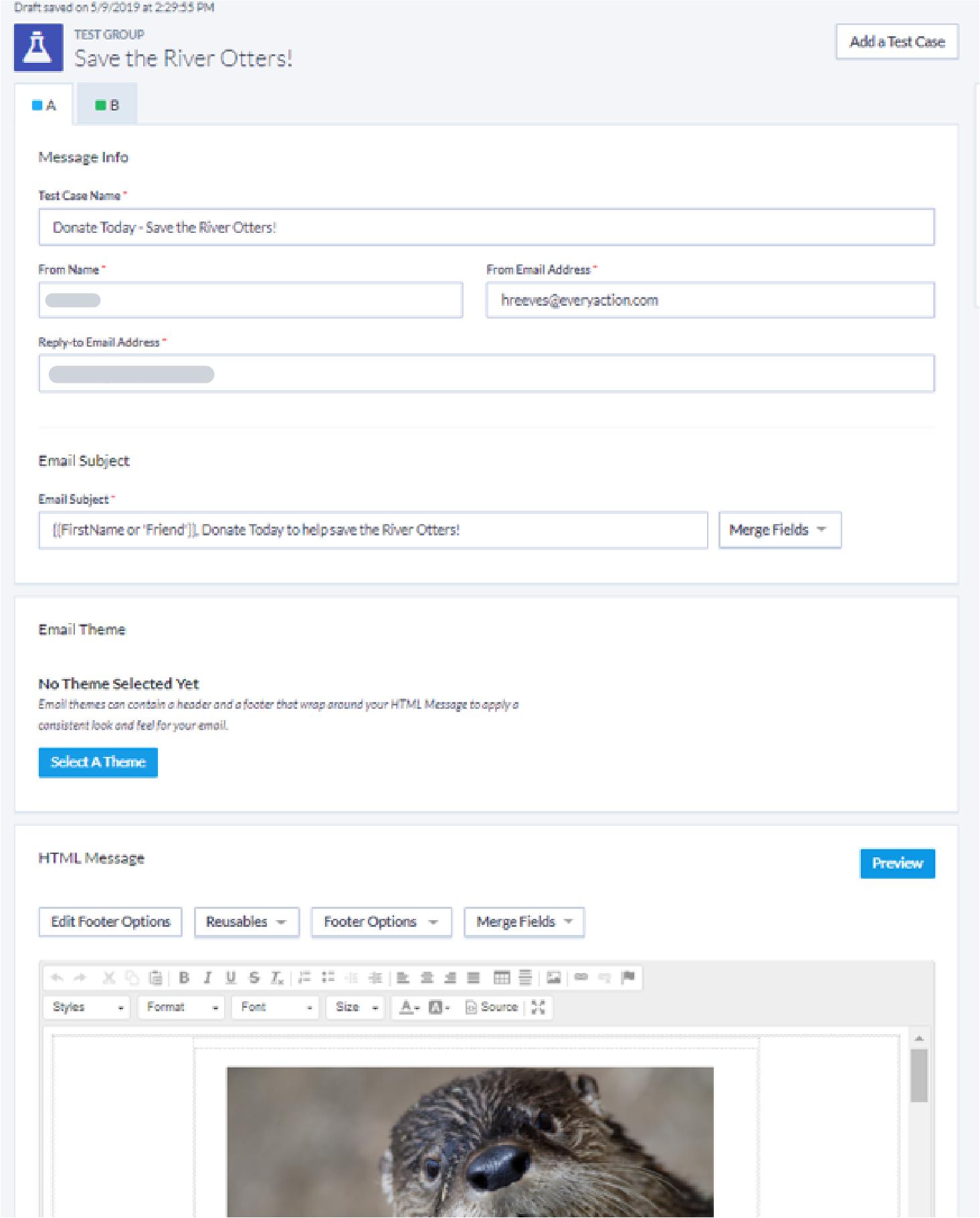The height and width of the screenshot is (1218, 980).
Task: Click the Add a Test Case button
Action: [897, 41]
